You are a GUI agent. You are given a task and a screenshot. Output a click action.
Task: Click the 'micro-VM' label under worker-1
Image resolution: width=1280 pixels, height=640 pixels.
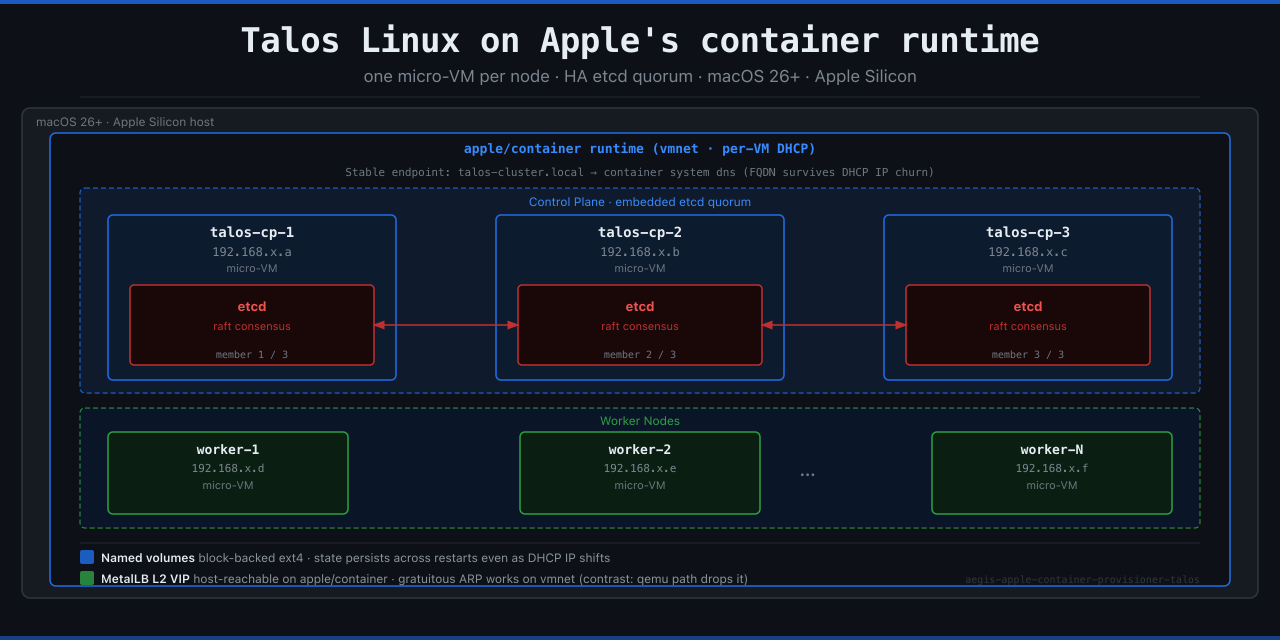(228, 485)
